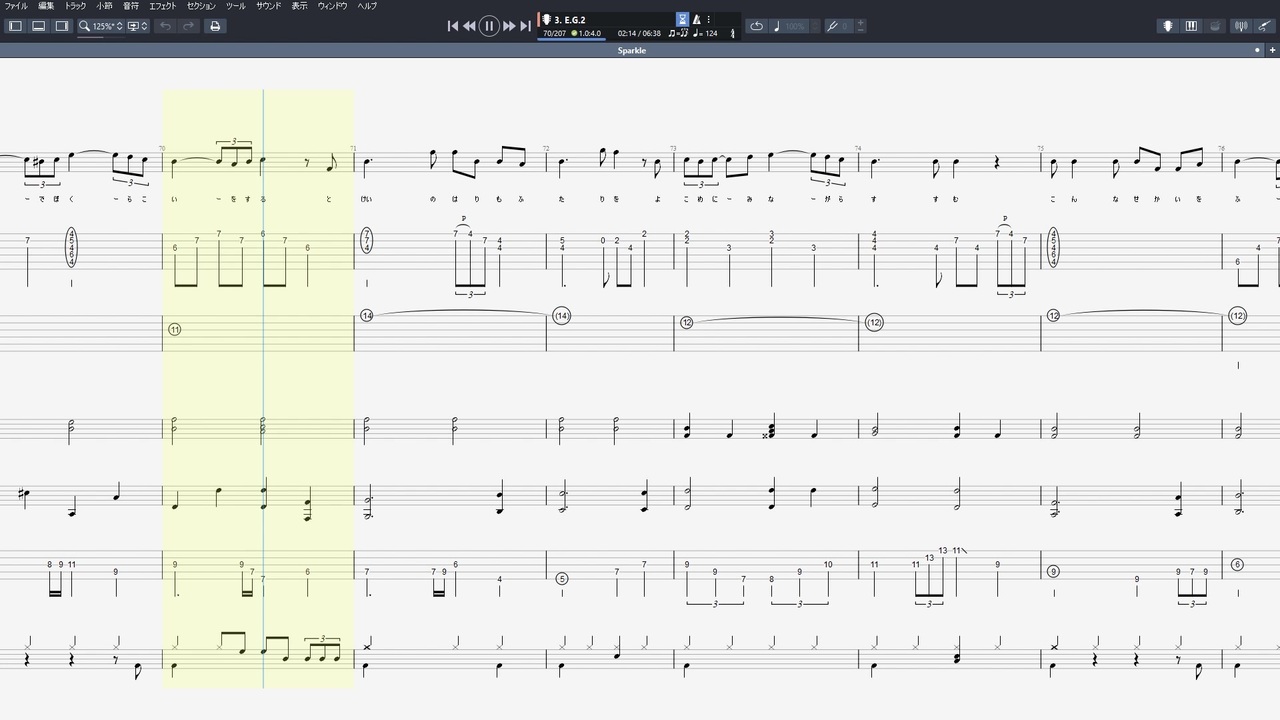The width and height of the screenshot is (1280, 720).
Task: Toggle the left edit palette panel
Action: pyautogui.click(x=15, y=26)
